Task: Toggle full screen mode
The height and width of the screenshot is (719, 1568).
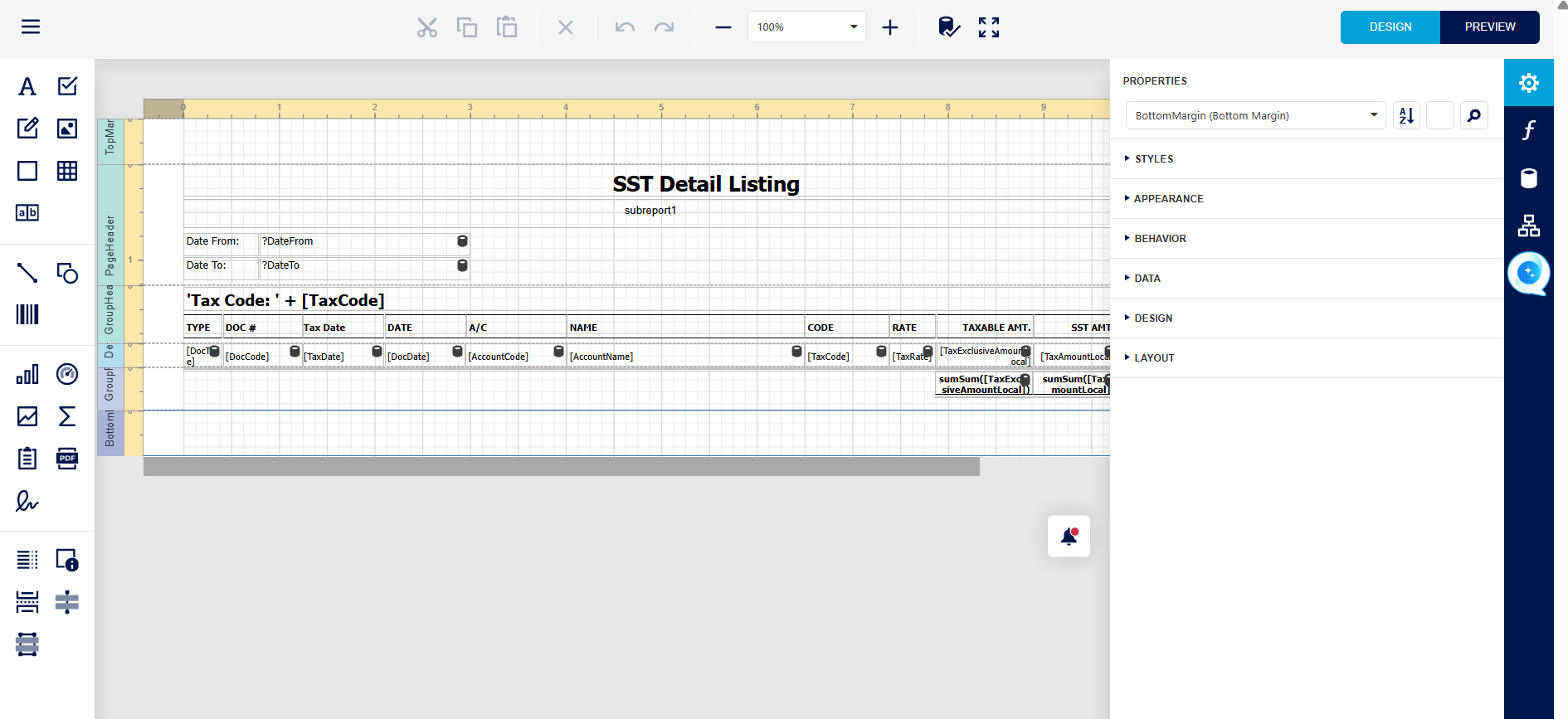Action: coord(988,27)
